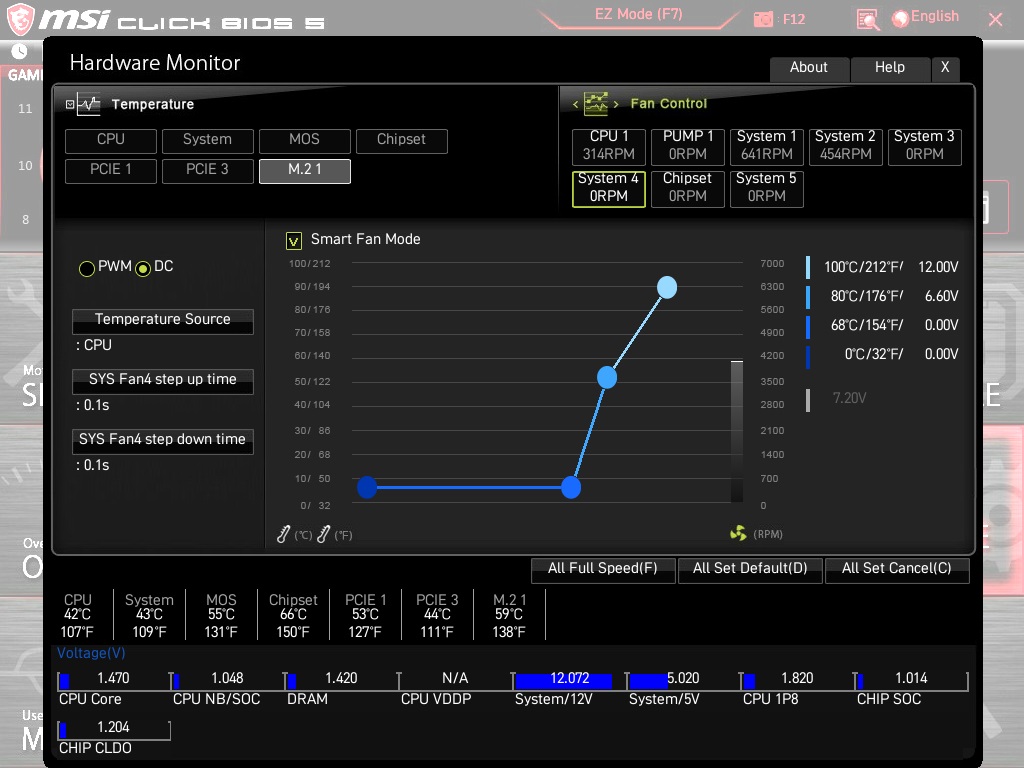1024x768 pixels.
Task: Select the Chipset fan tab
Action: 688,188
